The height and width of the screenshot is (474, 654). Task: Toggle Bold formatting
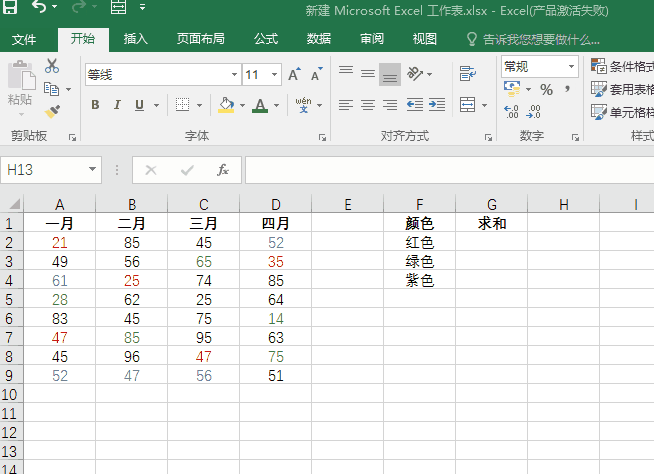(96, 105)
